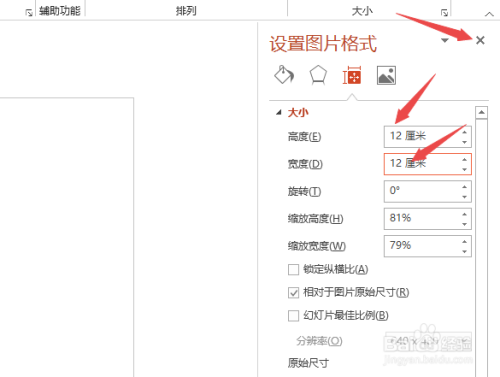Viewport: 500px width, 377px height.
Task: Uncheck 相对于图片原始尺寸(R)
Action: pyautogui.click(x=293, y=293)
